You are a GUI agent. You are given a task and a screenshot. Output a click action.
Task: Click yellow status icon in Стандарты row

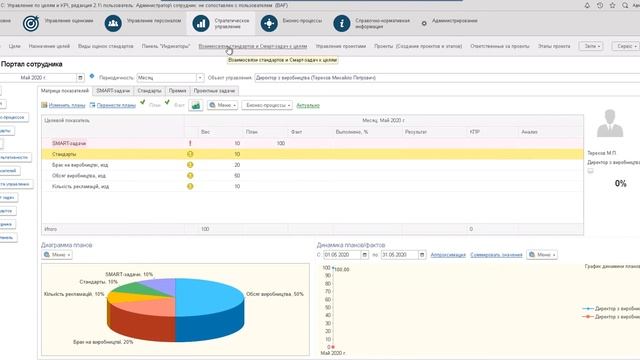190,154
